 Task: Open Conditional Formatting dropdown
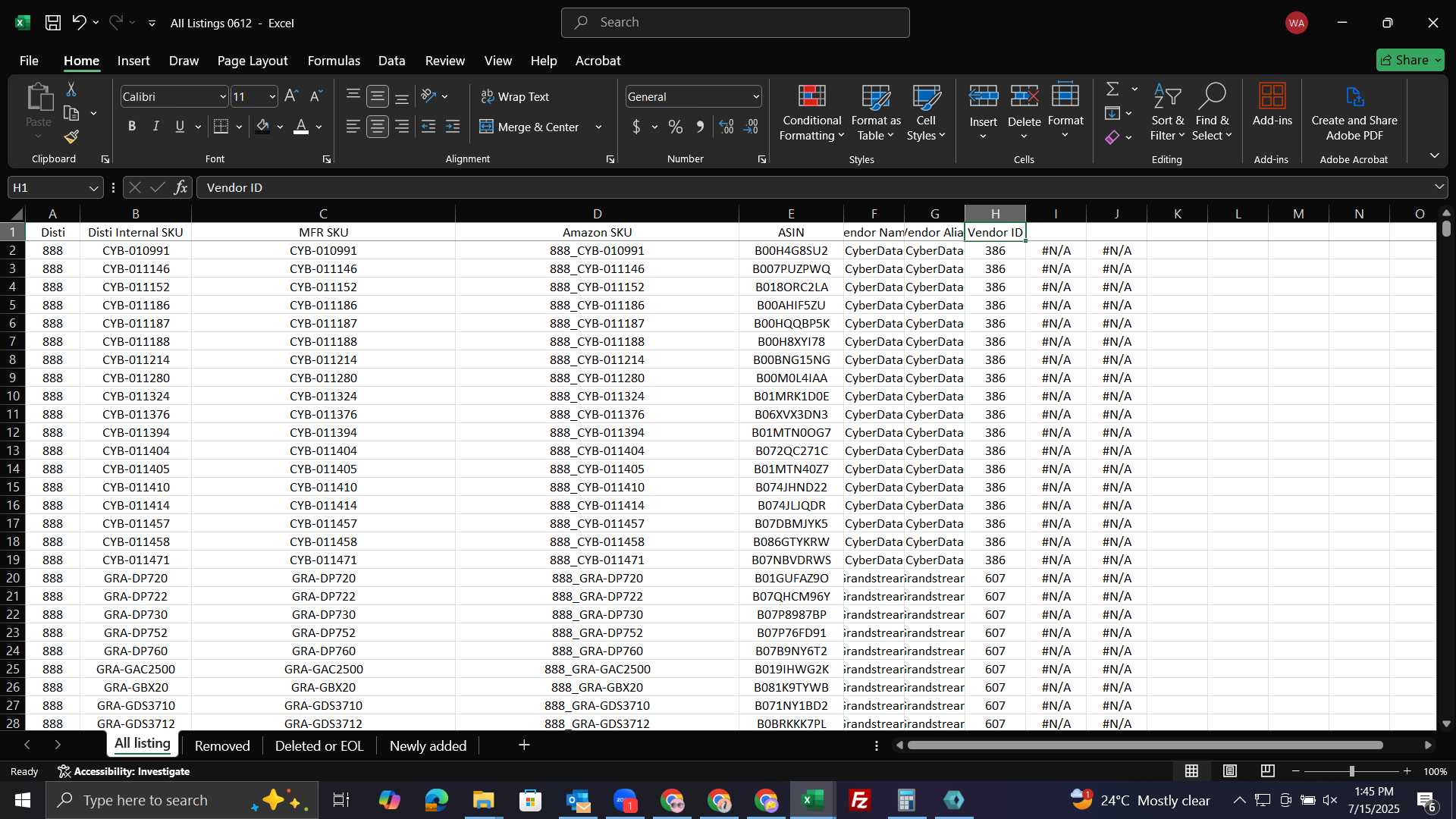coord(811,112)
